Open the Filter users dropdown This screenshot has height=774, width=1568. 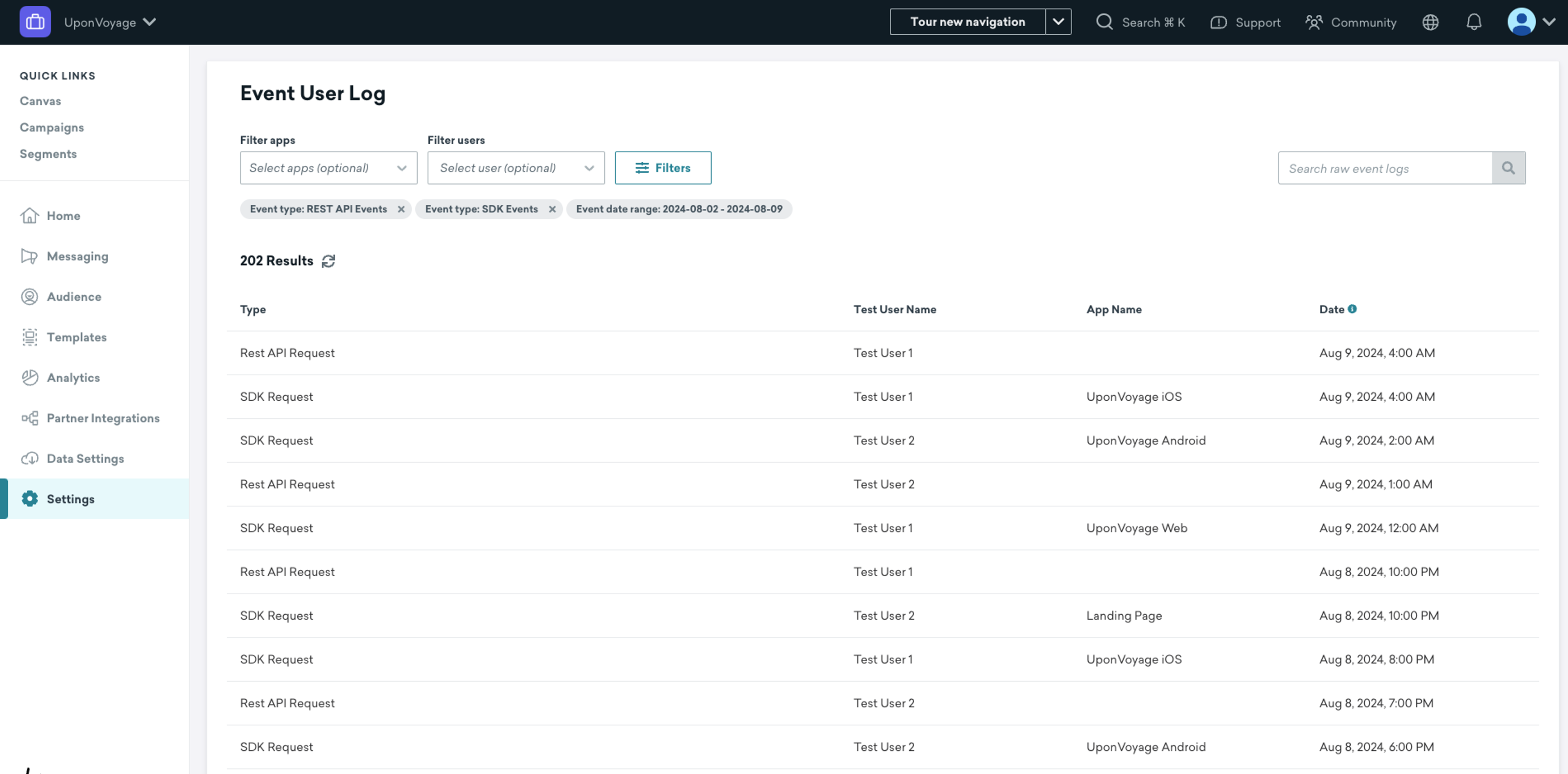pyautogui.click(x=516, y=168)
